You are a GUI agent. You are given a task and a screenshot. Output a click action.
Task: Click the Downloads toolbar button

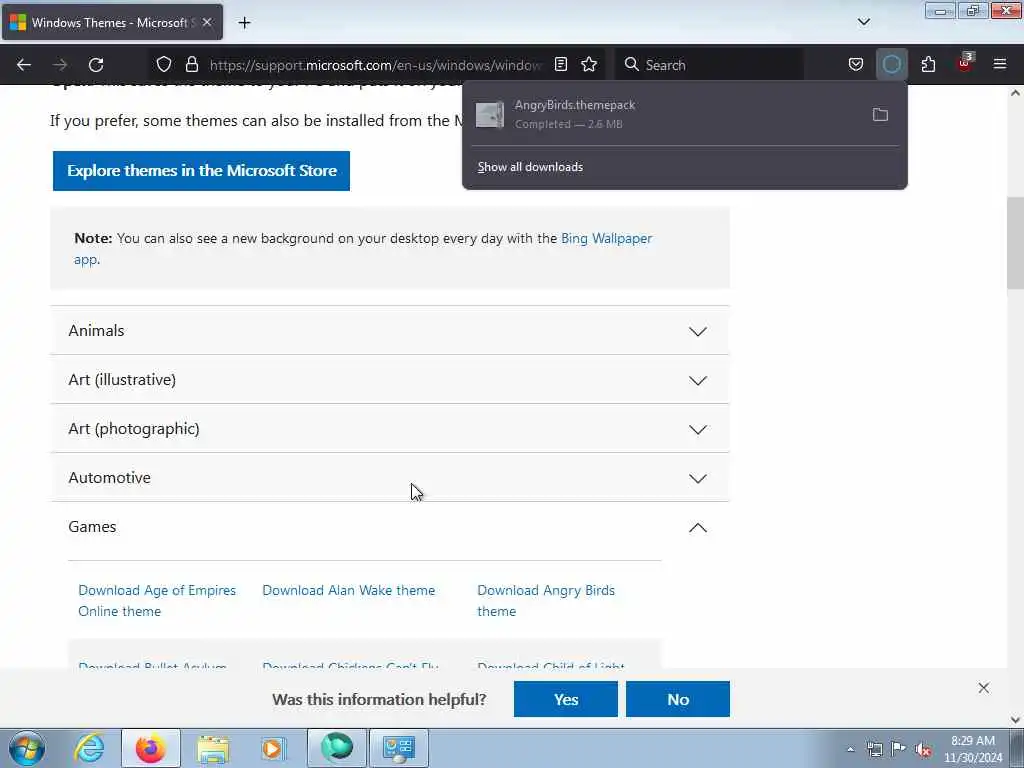pyautogui.click(x=891, y=65)
